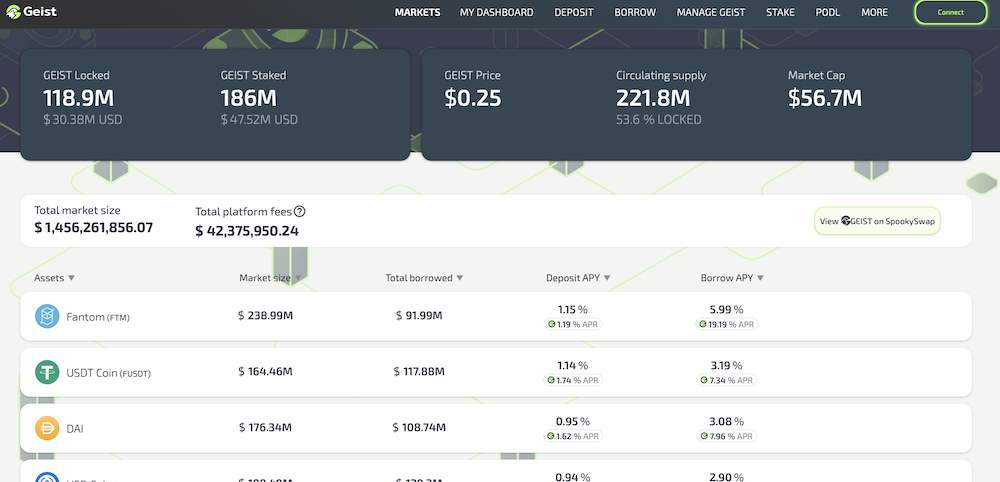This screenshot has width=1000, height=482.
Task: Click total market size value $ 1,456,261,856.07
Action: tap(94, 227)
